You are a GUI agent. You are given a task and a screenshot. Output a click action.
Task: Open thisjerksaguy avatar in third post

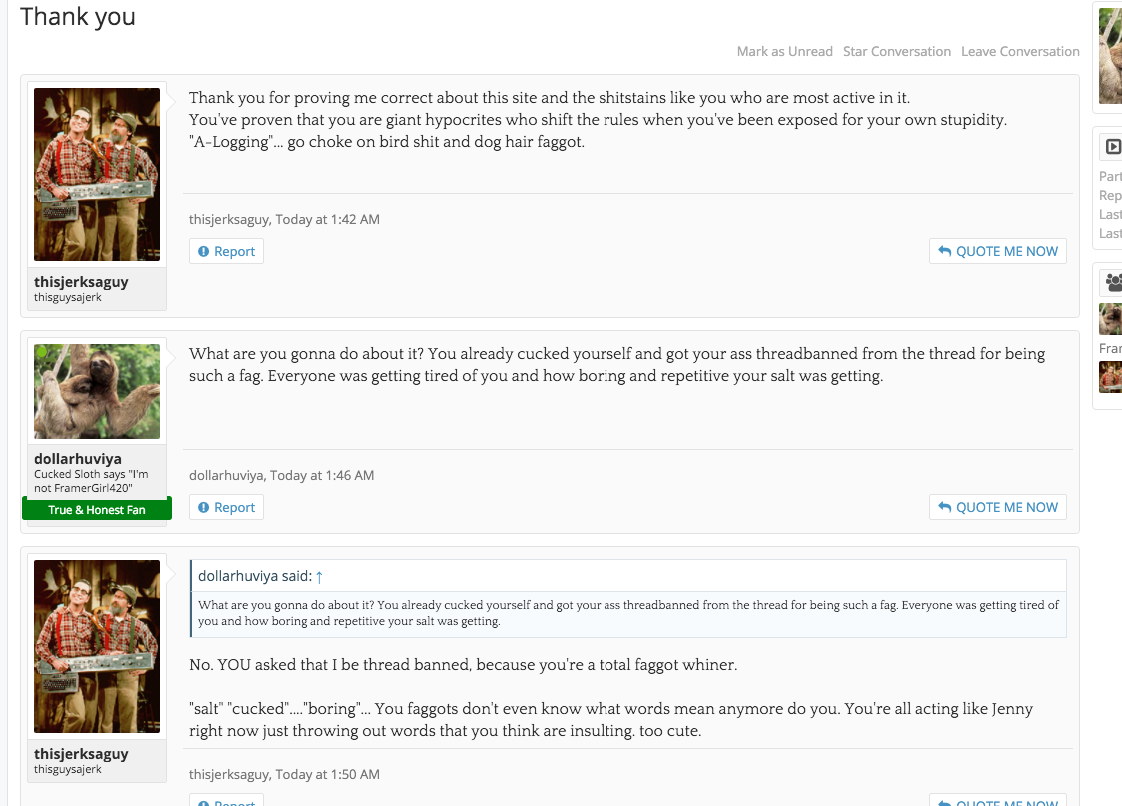pos(97,646)
